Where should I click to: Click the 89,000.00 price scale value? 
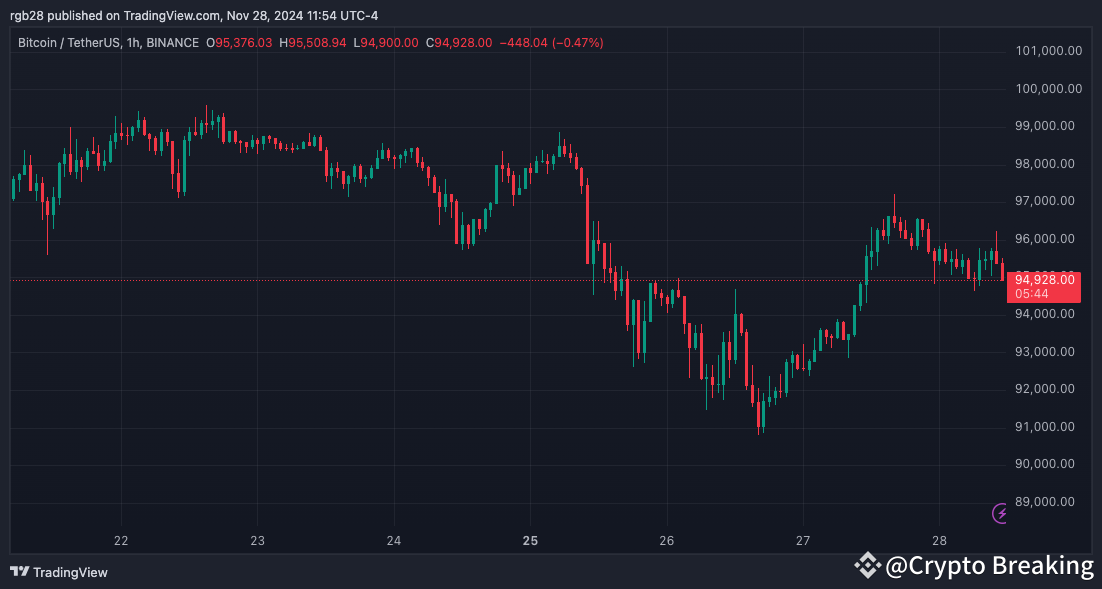[x=1046, y=502]
